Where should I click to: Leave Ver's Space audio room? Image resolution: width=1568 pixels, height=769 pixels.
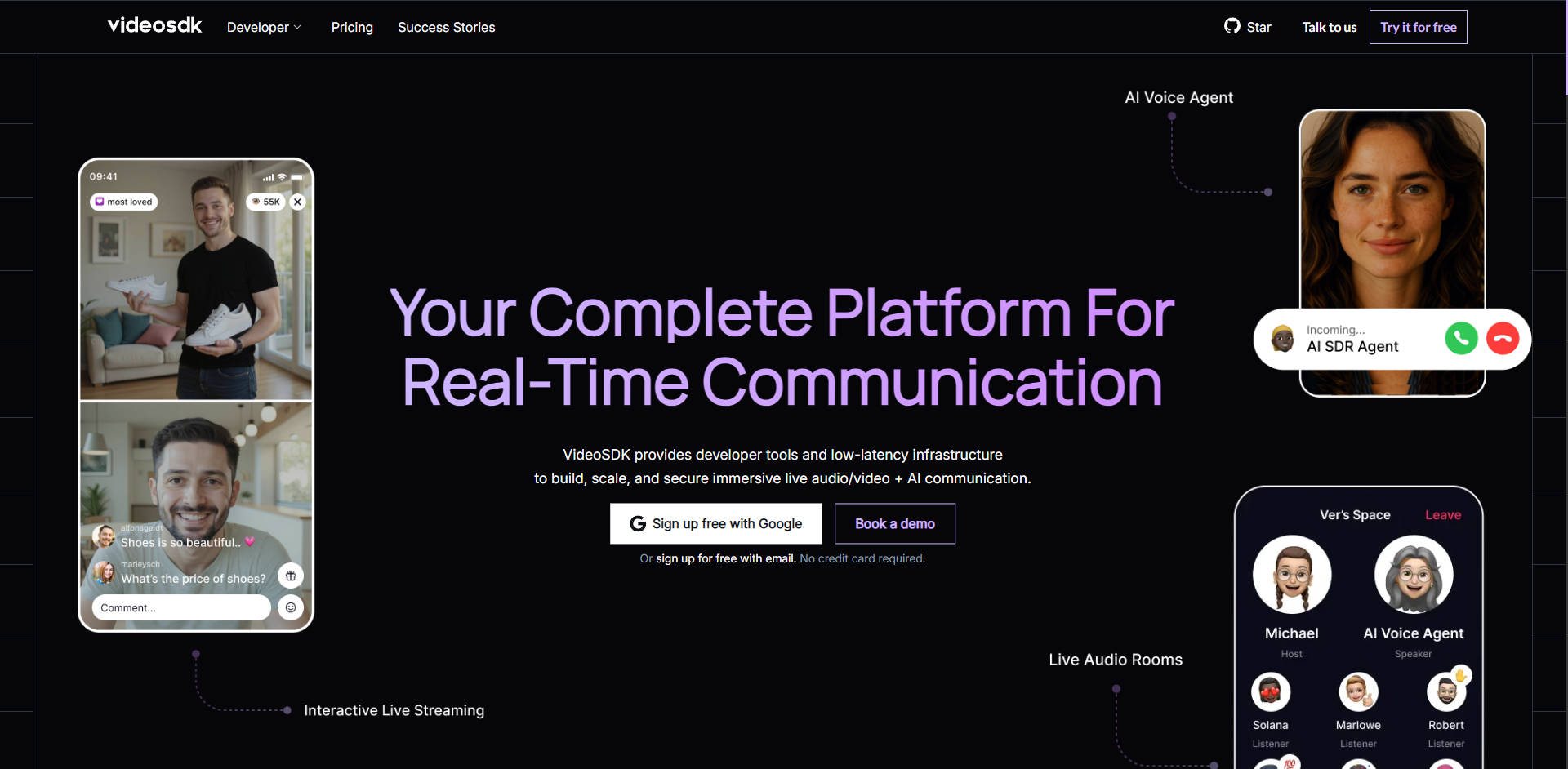point(1442,515)
